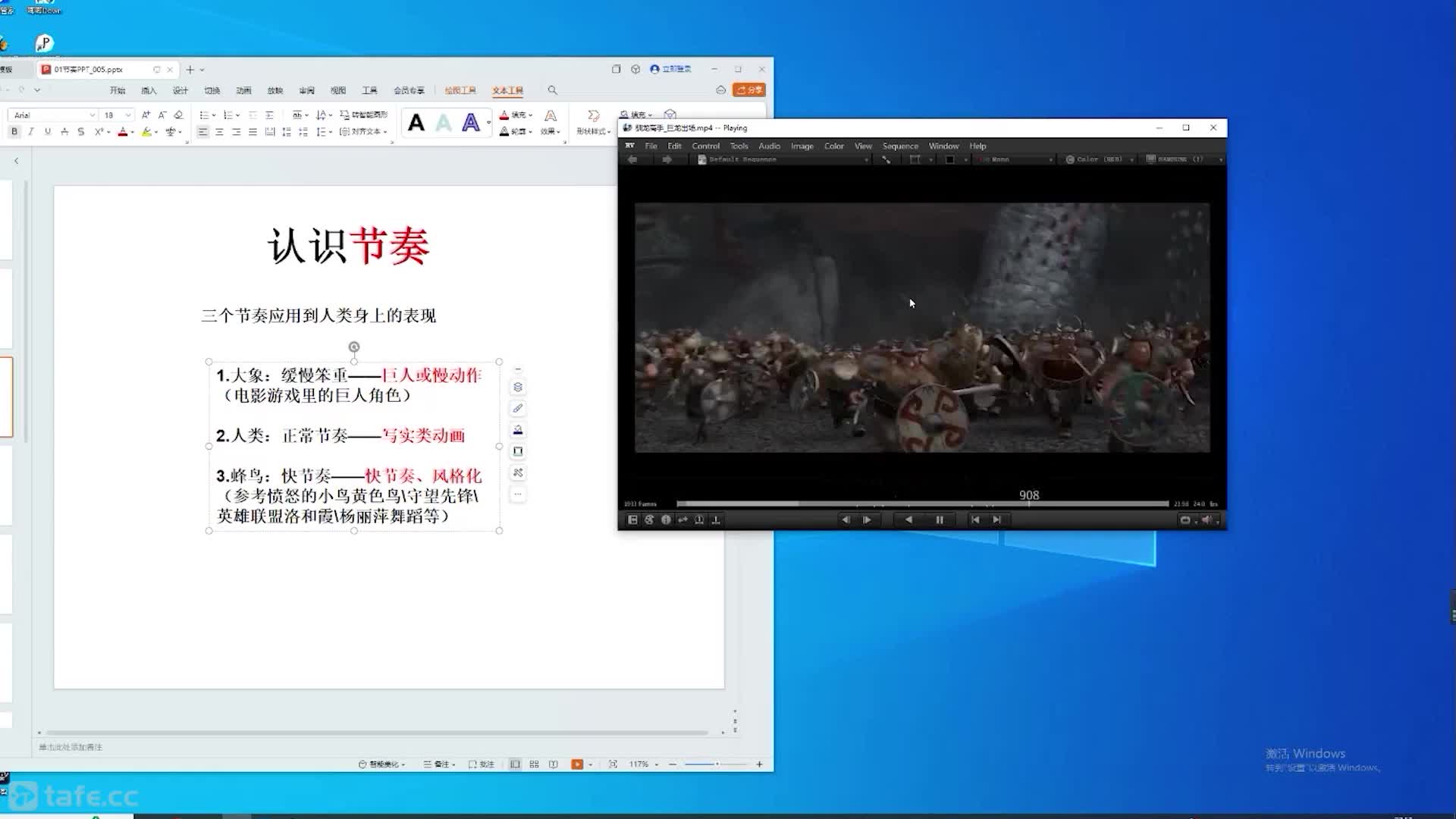Click RV forward arrow navigation icon
Viewport: 1456px width, 819px height.
(x=667, y=159)
